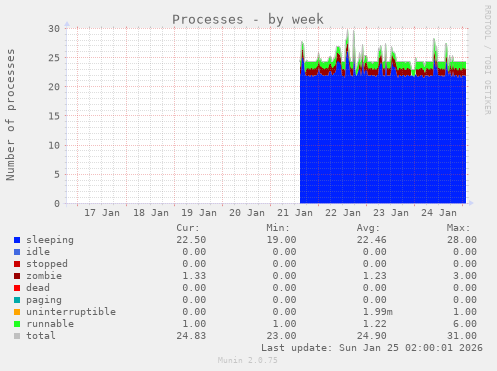The height and width of the screenshot is (371, 497).
Task: Click total maximum value 31.00
Action: point(462,336)
